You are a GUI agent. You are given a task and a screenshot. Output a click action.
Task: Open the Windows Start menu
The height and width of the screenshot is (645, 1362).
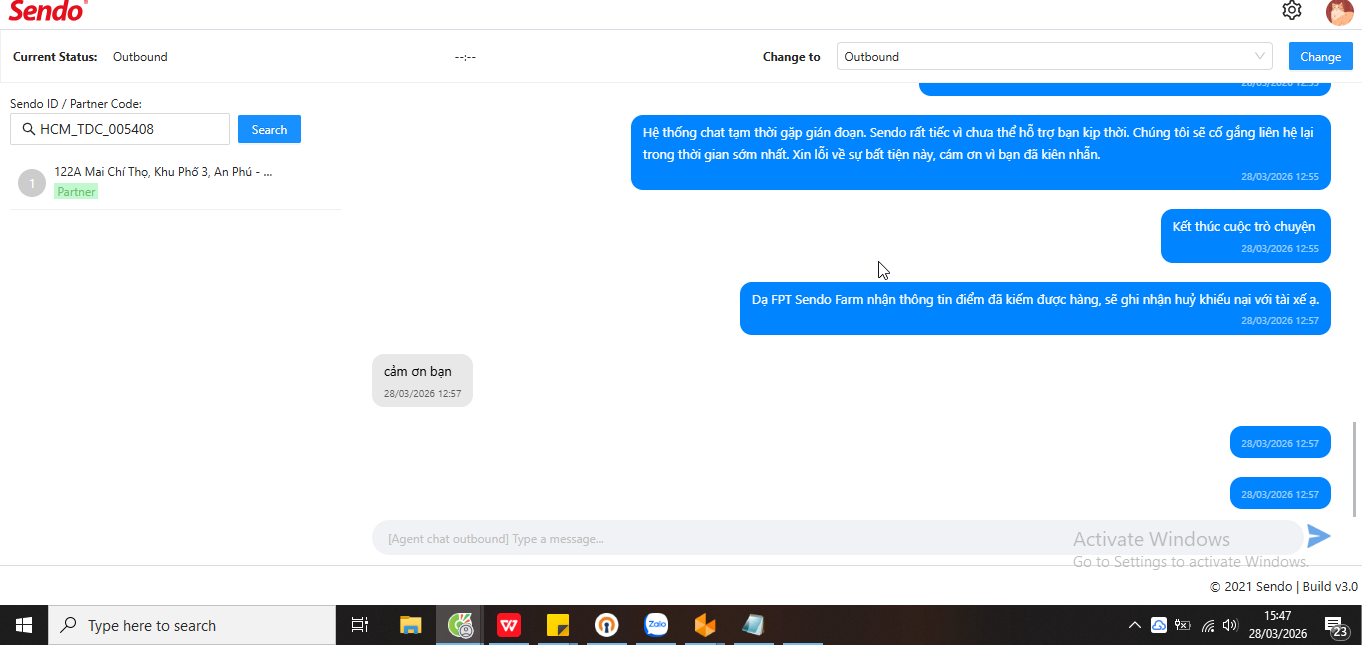point(24,625)
